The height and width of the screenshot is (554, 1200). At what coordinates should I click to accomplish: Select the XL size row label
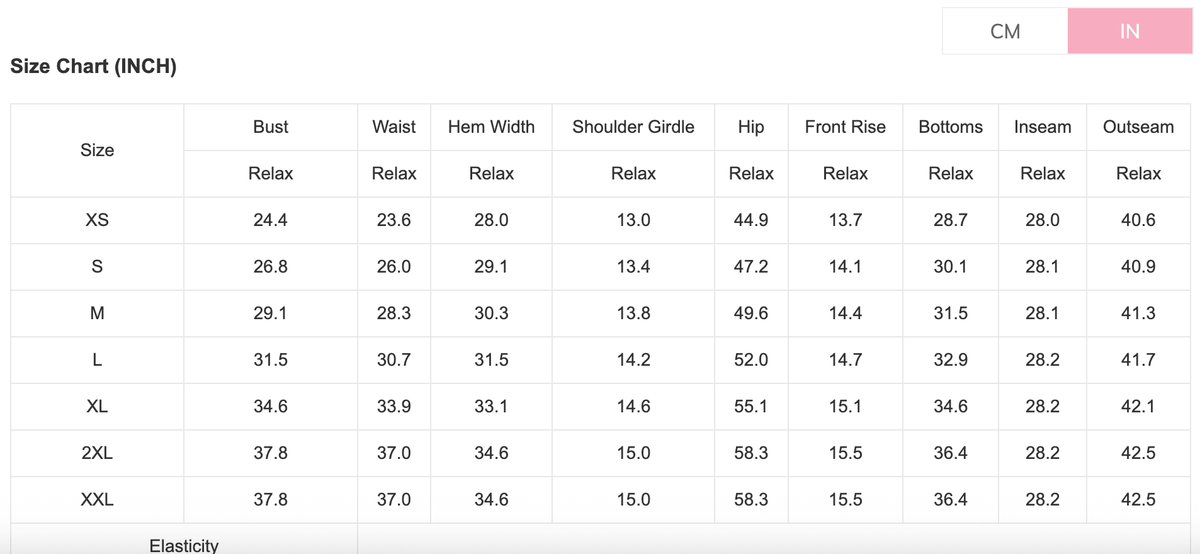[x=97, y=406]
